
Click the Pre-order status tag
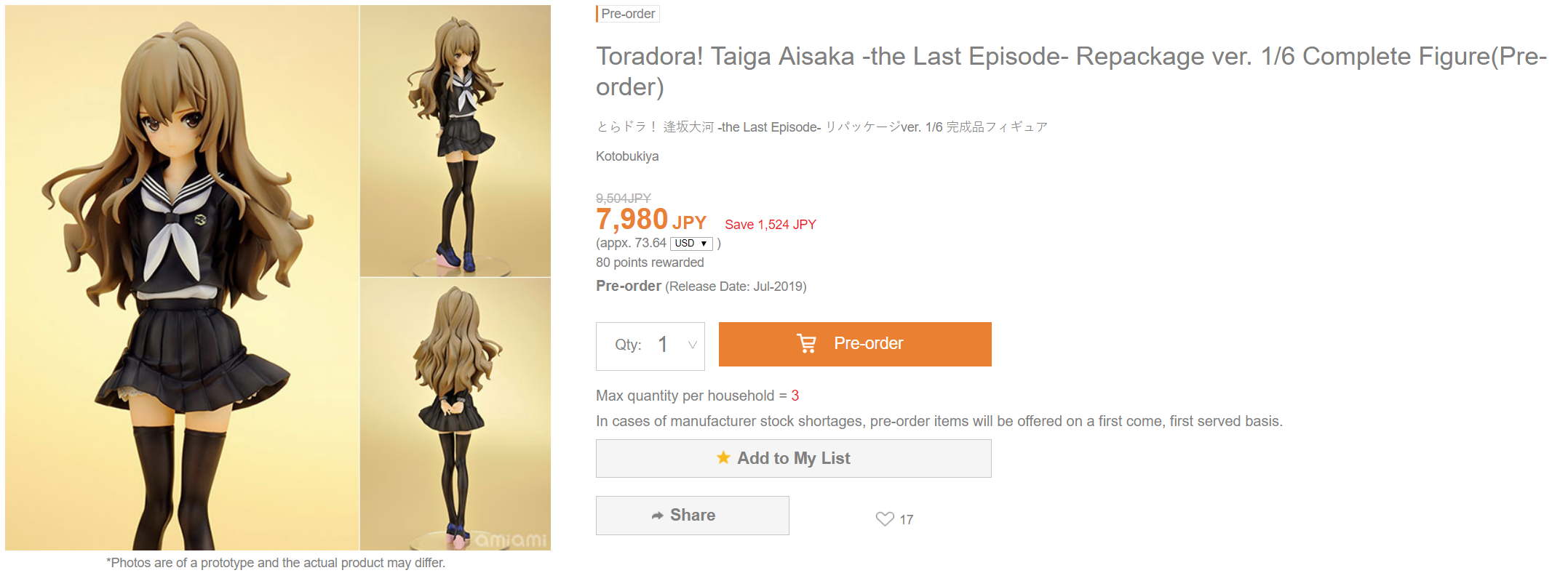pyautogui.click(x=628, y=14)
